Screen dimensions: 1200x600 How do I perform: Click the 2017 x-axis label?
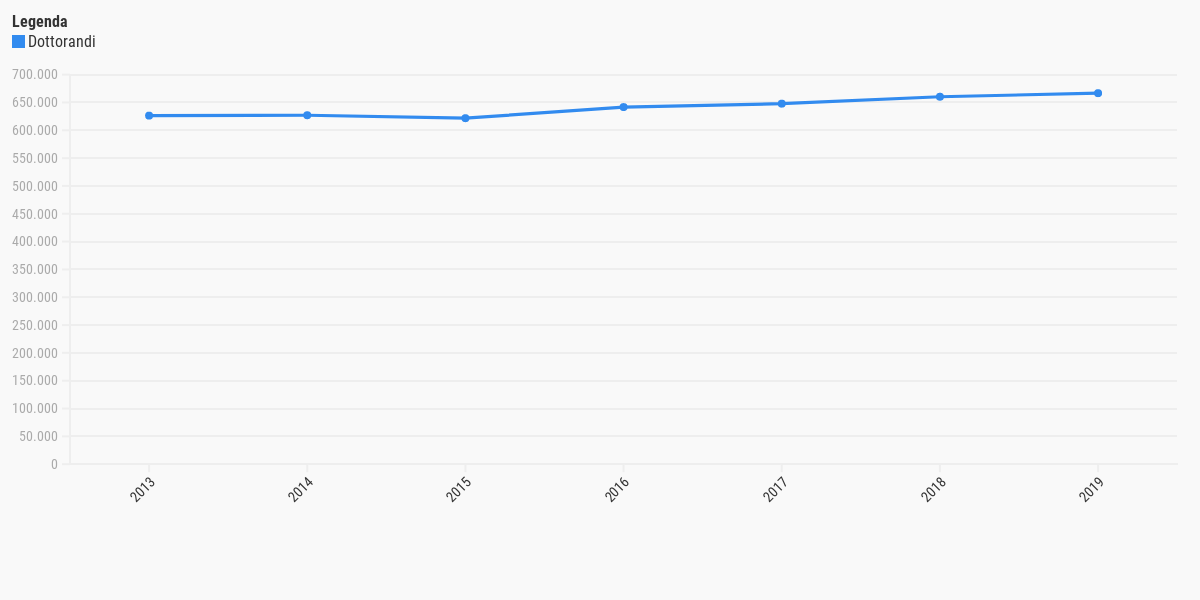(776, 489)
